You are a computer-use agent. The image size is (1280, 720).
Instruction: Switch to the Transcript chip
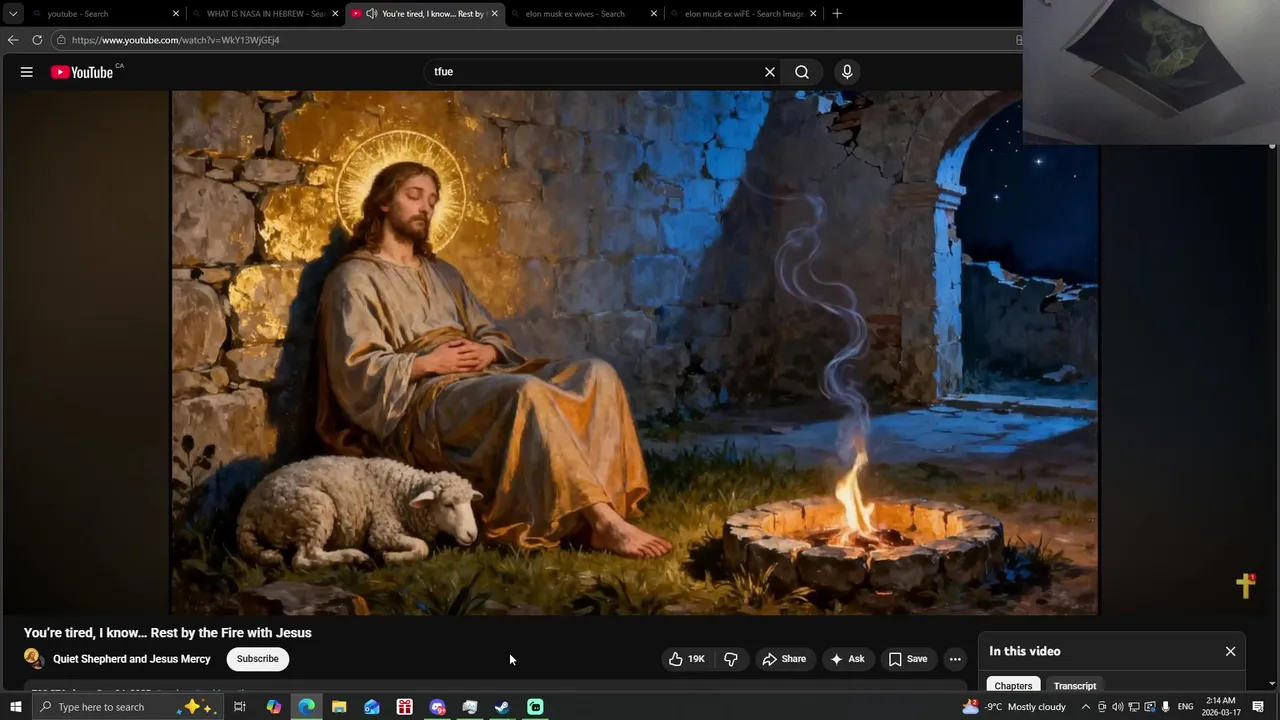point(1075,686)
